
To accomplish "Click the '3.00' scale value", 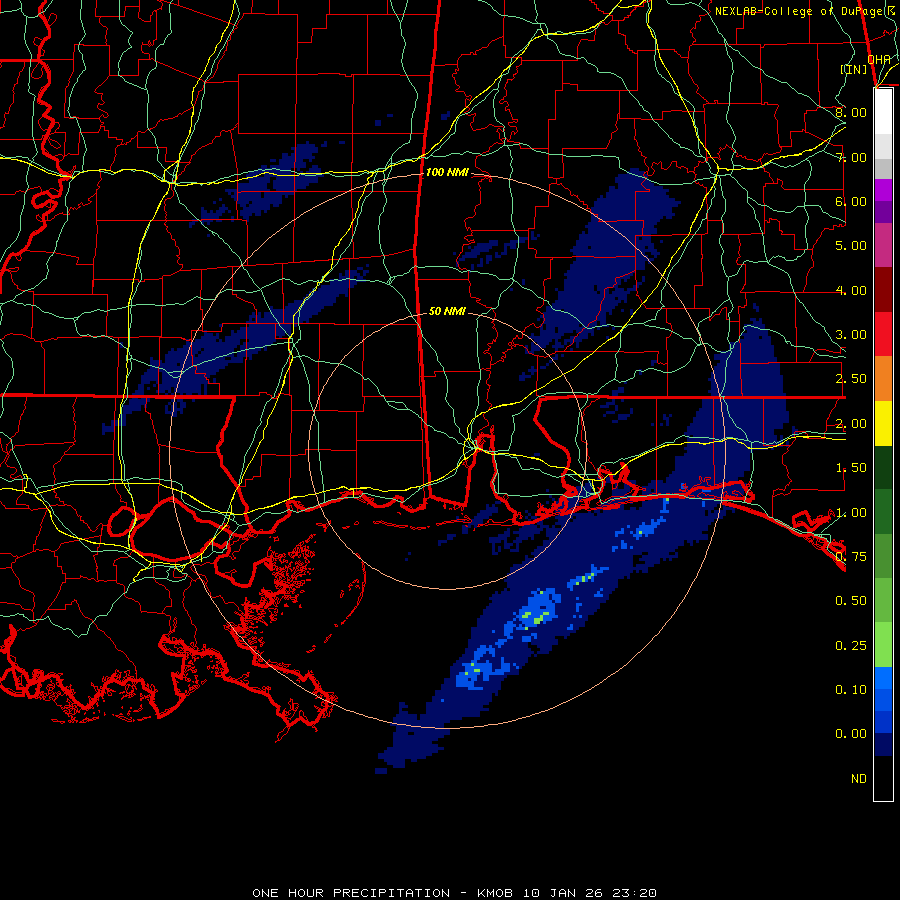I will [851, 335].
